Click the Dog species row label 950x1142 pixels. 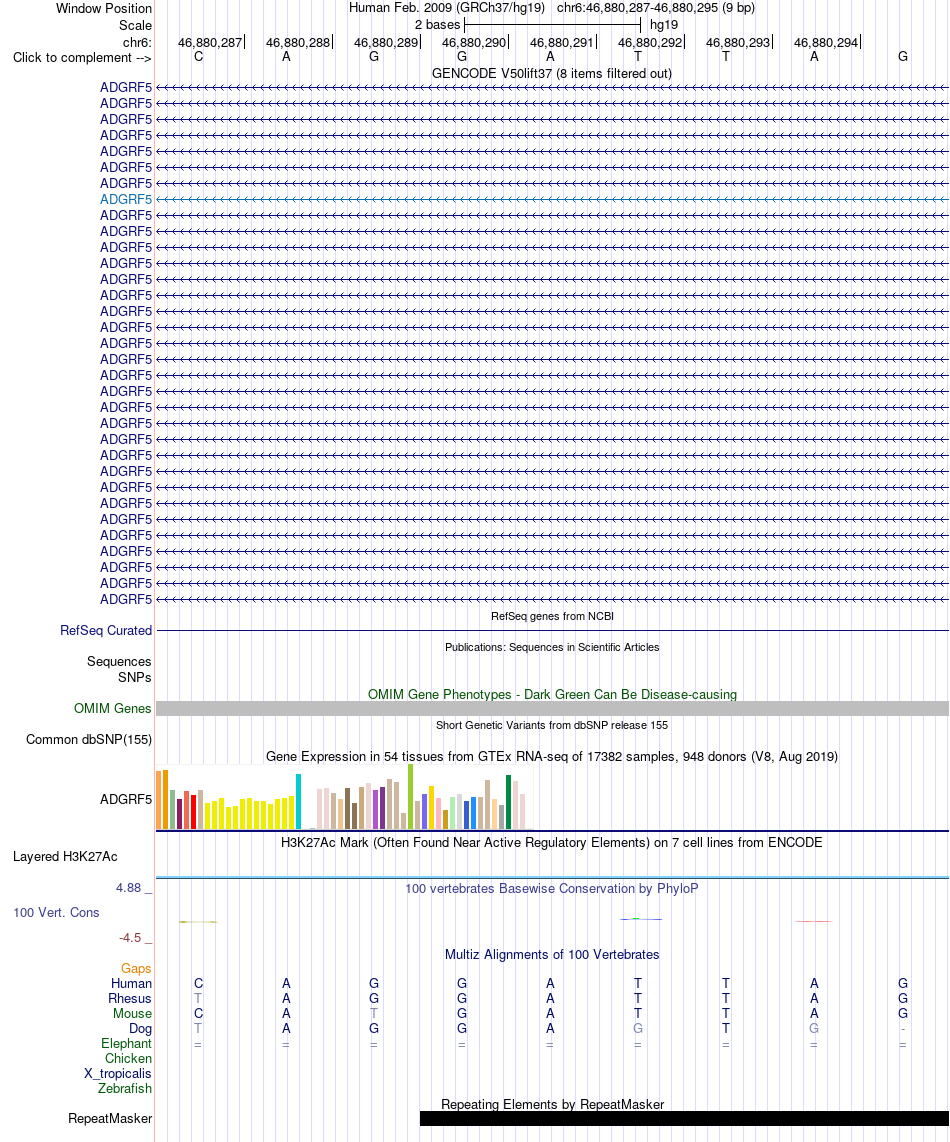click(141, 1029)
